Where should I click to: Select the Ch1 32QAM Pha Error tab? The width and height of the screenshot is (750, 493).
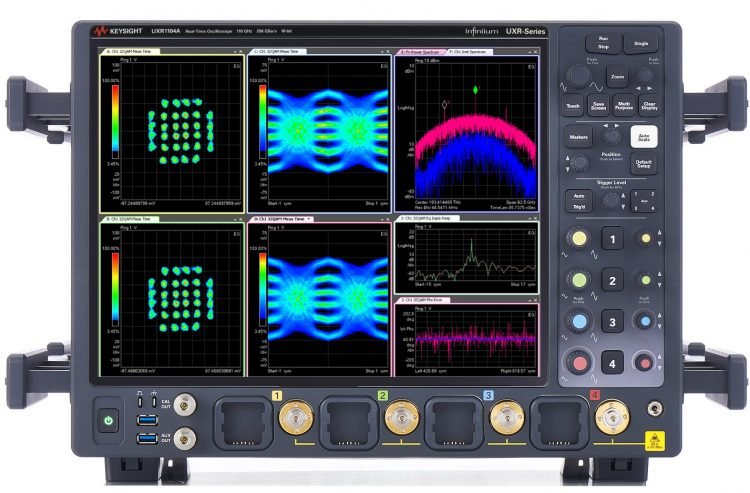pos(423,300)
